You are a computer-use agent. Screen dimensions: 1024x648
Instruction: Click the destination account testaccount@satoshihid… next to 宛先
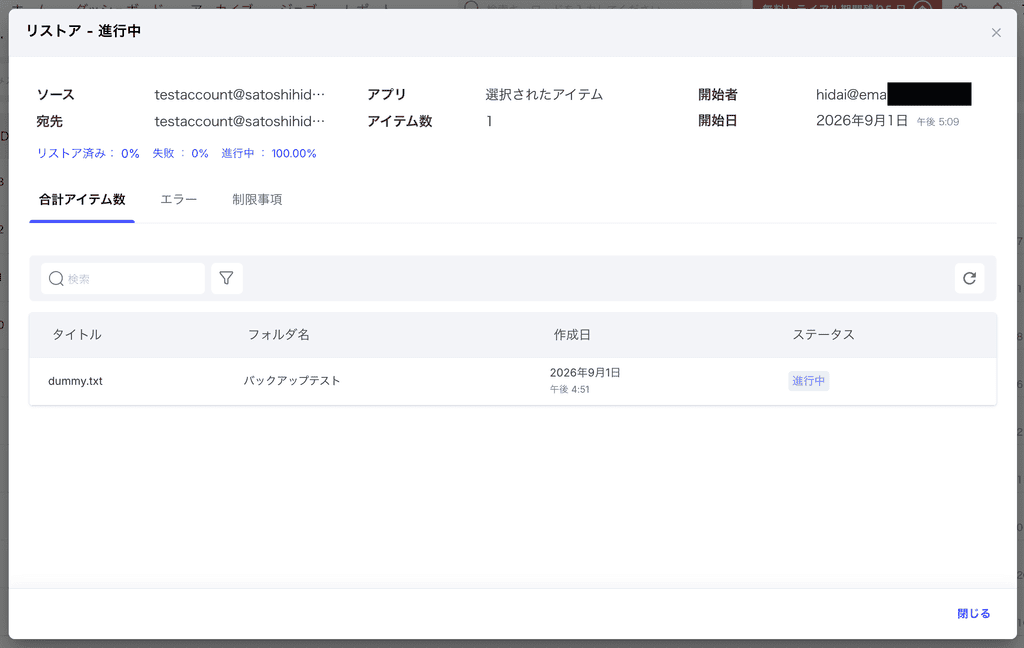(240, 122)
